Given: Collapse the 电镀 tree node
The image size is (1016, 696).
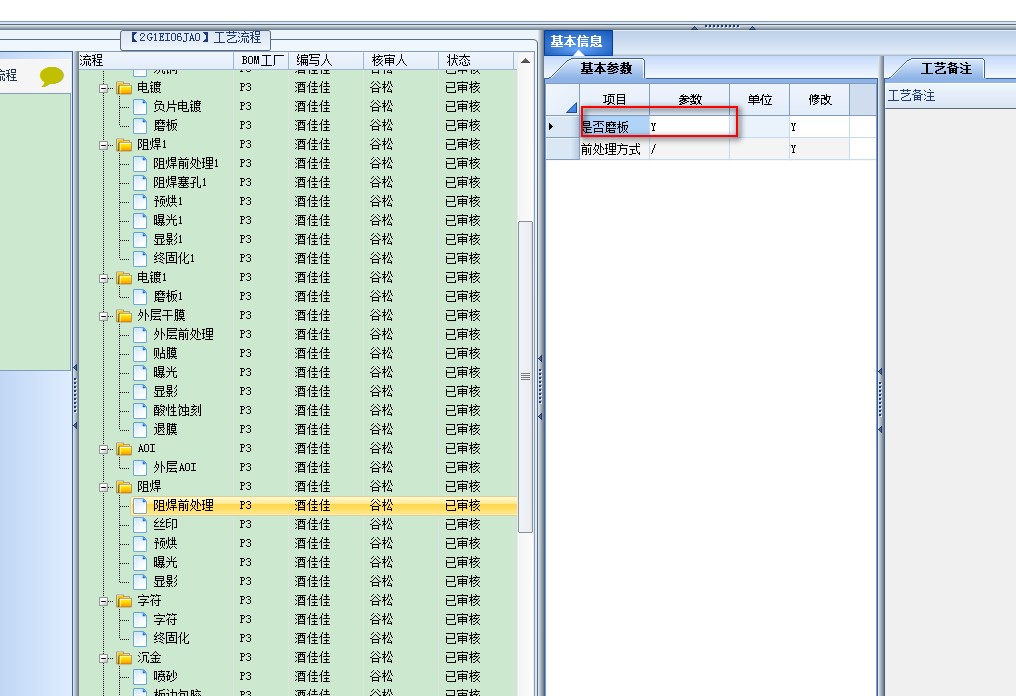Looking at the screenshot, I should pos(104,88).
